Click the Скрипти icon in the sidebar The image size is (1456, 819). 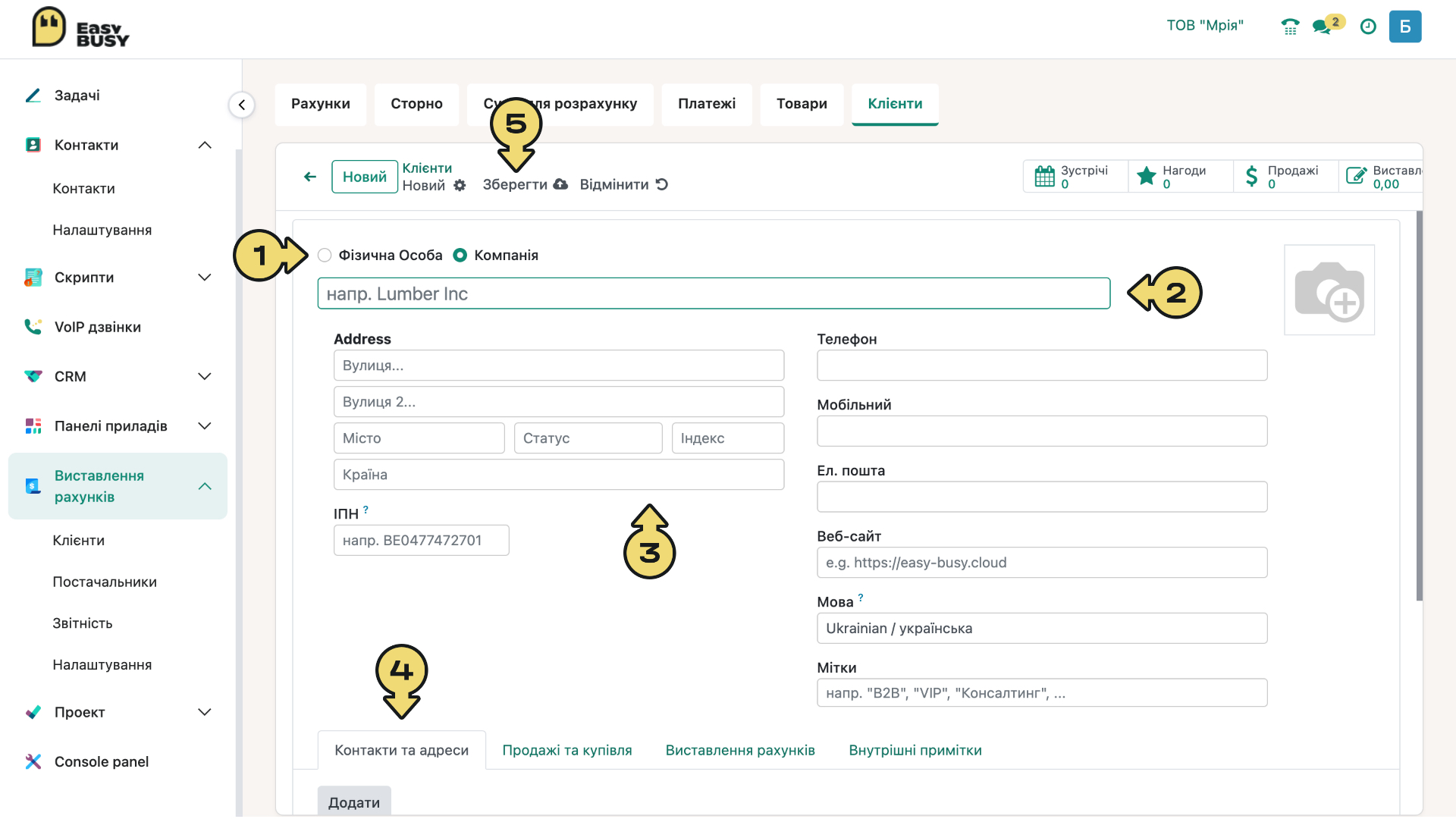(33, 278)
